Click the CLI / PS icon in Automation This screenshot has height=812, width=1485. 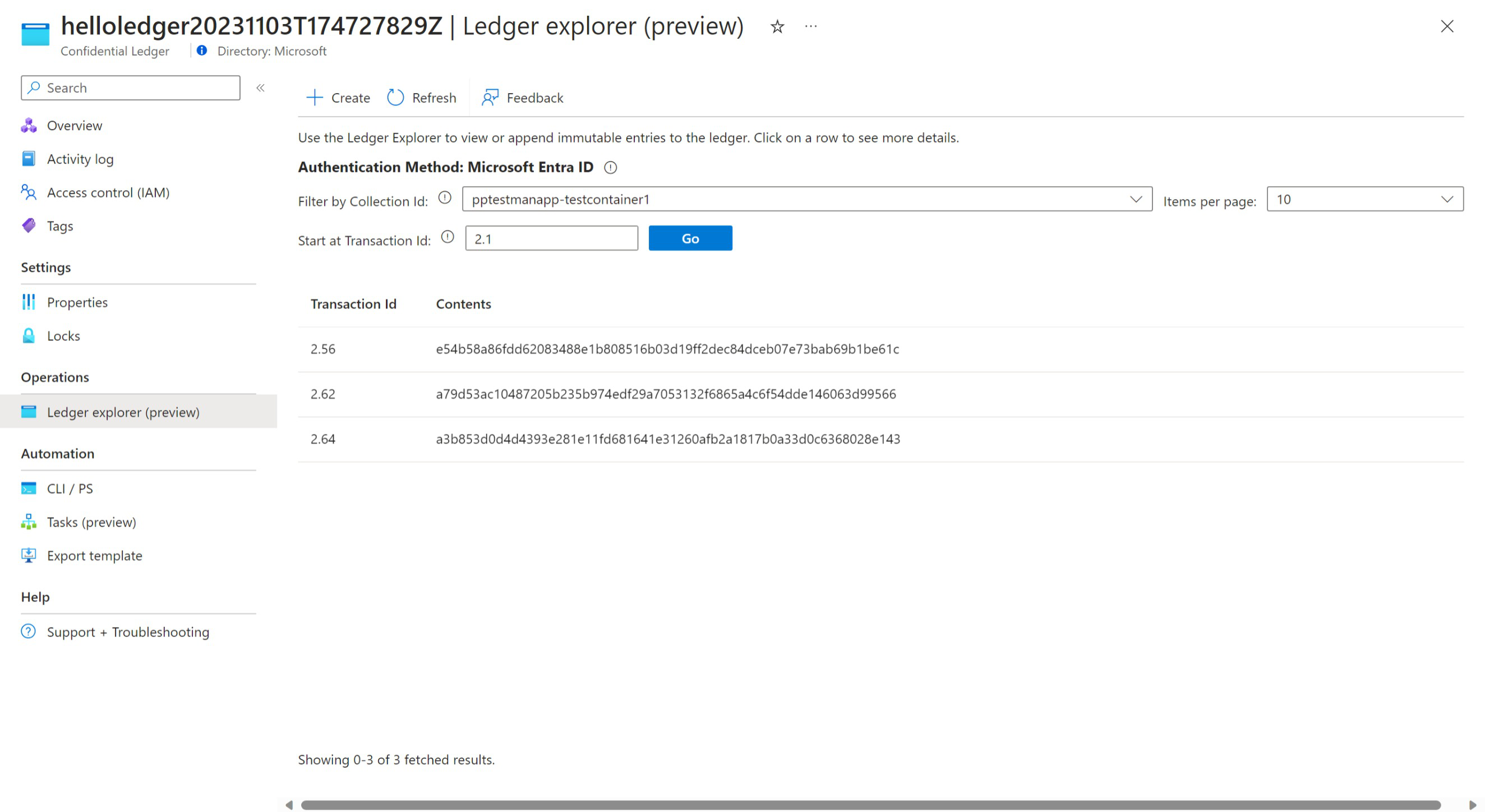tap(30, 488)
